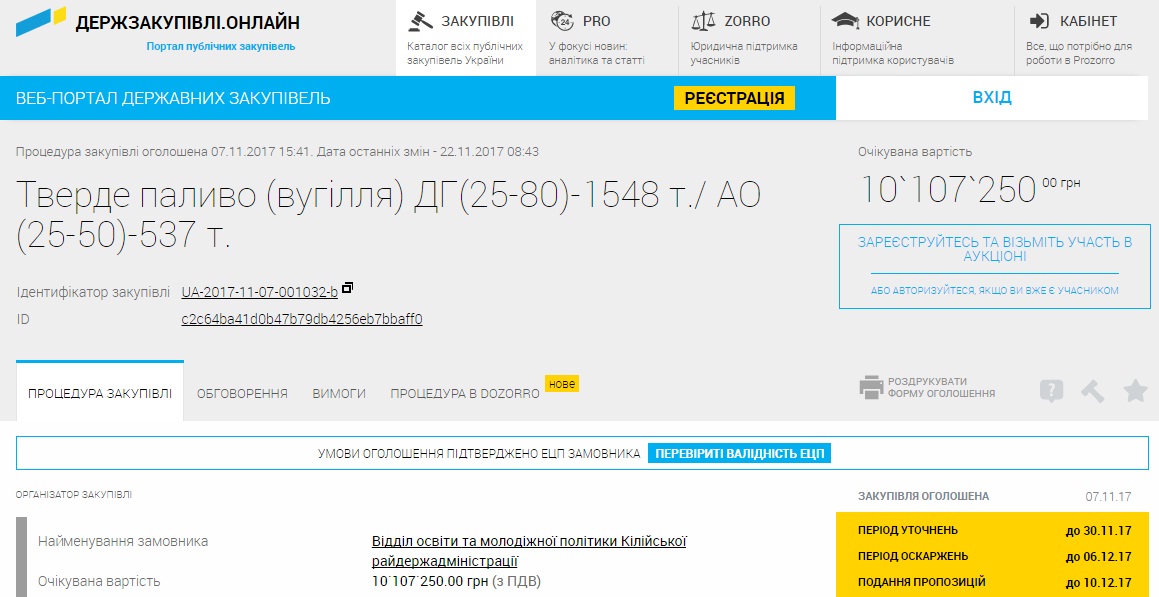The width and height of the screenshot is (1159, 597).
Task: Click the КОРИСНЕ graduation cap icon
Action: click(x=846, y=21)
